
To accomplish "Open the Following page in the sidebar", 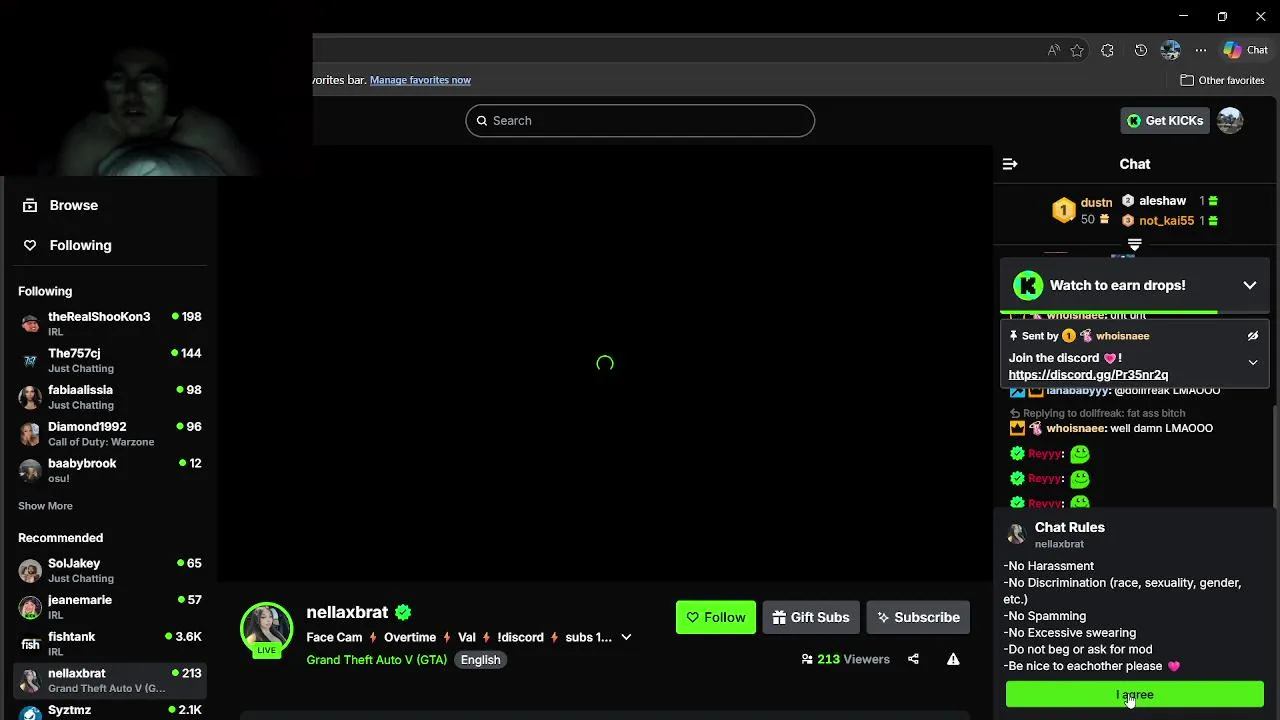I will click(66, 245).
